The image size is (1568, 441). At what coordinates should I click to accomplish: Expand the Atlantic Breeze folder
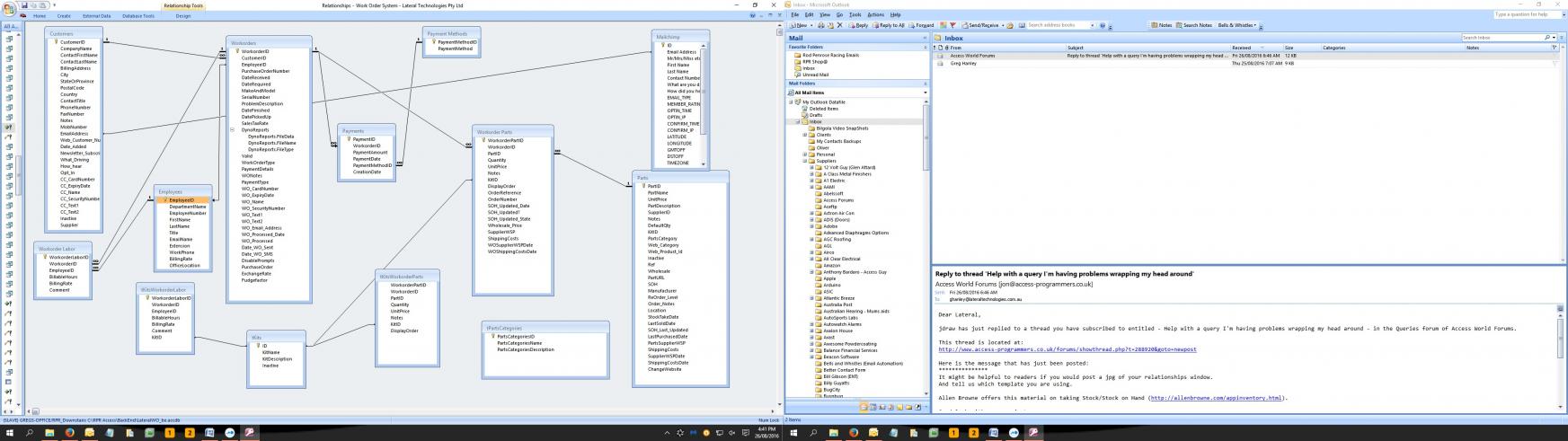(x=812, y=298)
